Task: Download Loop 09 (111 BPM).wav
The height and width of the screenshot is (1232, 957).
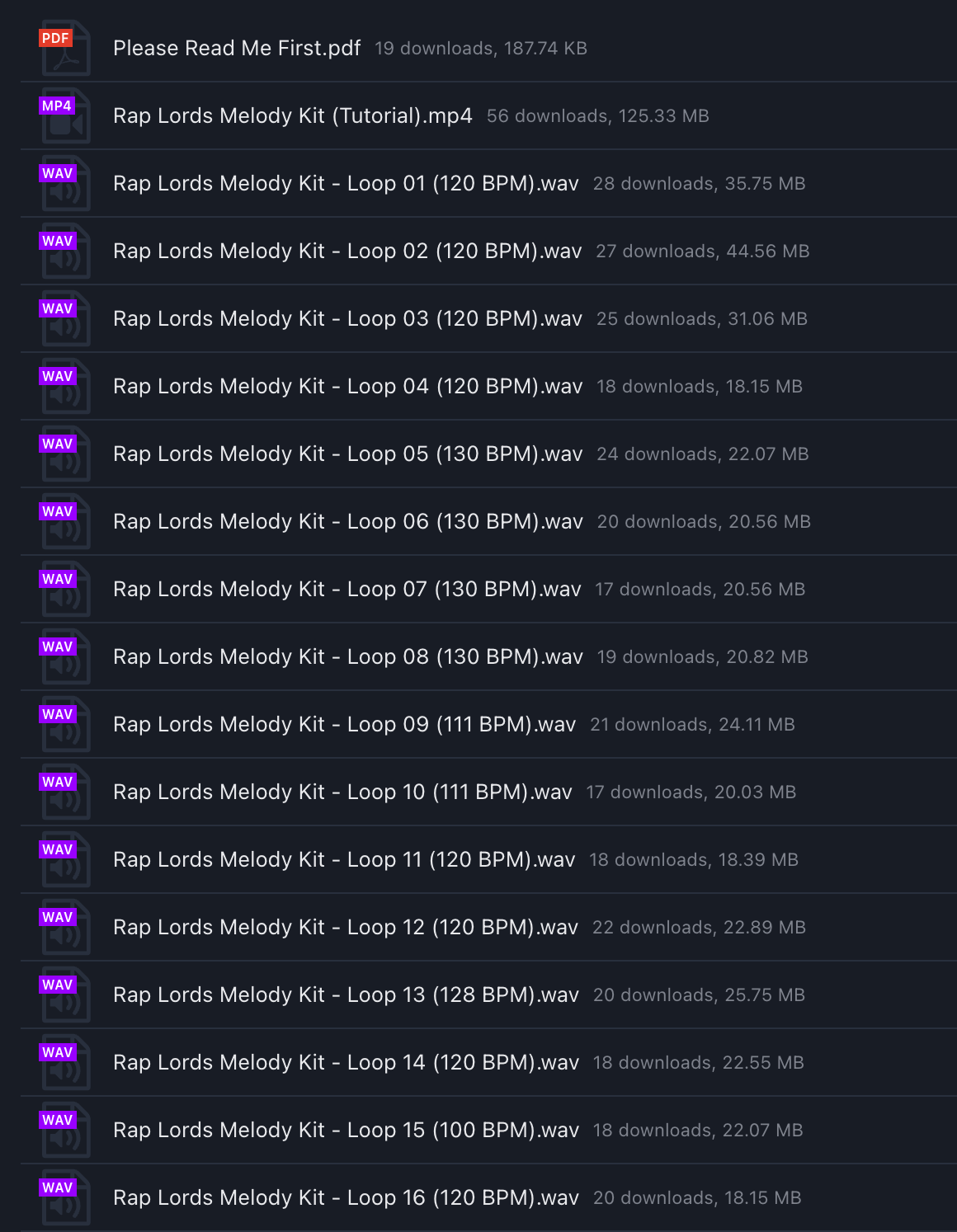Action: (344, 725)
